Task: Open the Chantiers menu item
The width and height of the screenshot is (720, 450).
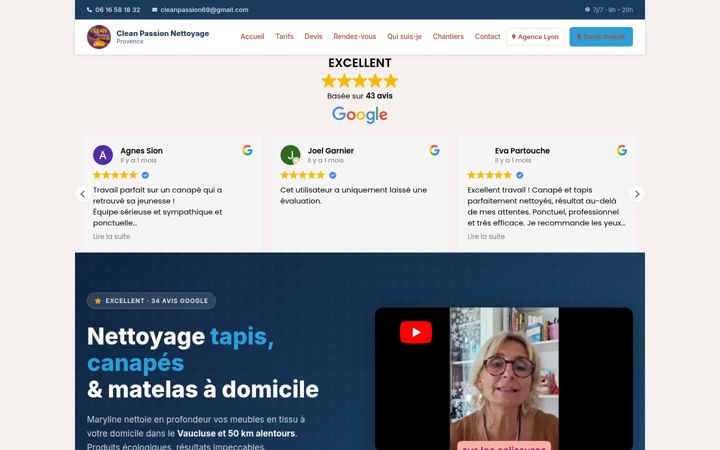Action: [x=448, y=37]
